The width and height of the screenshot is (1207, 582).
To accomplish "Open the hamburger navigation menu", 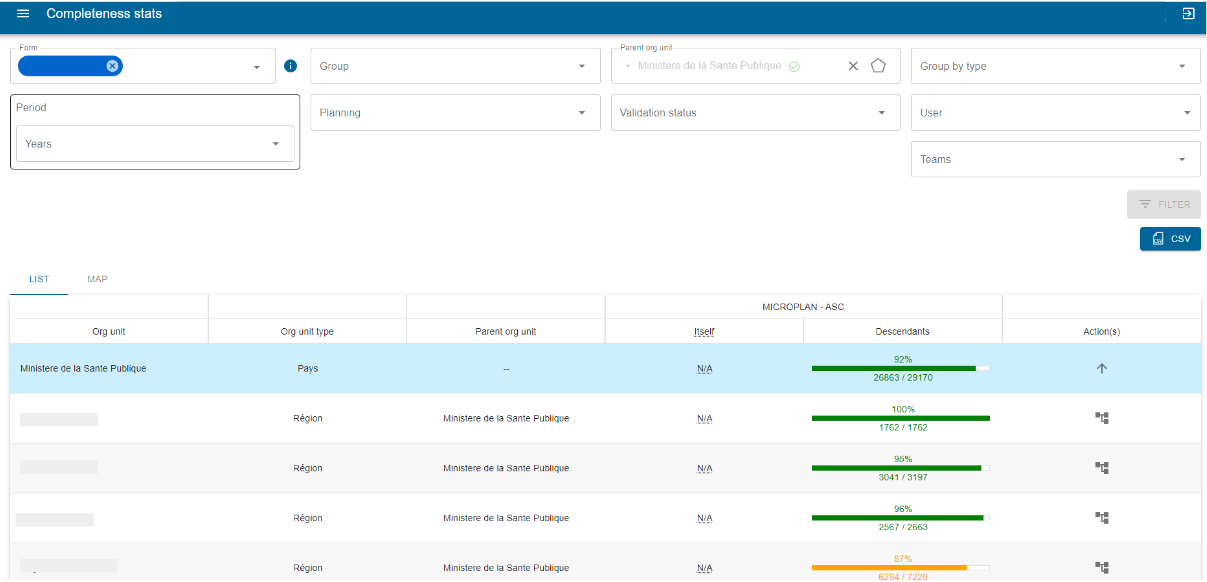I will tap(23, 14).
